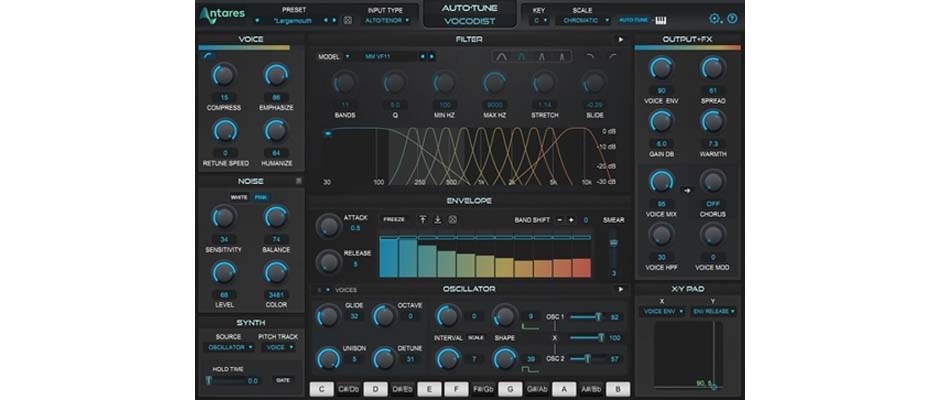Decrease band shift with minus button
Viewport: 940px width, 400px height.
(560, 220)
